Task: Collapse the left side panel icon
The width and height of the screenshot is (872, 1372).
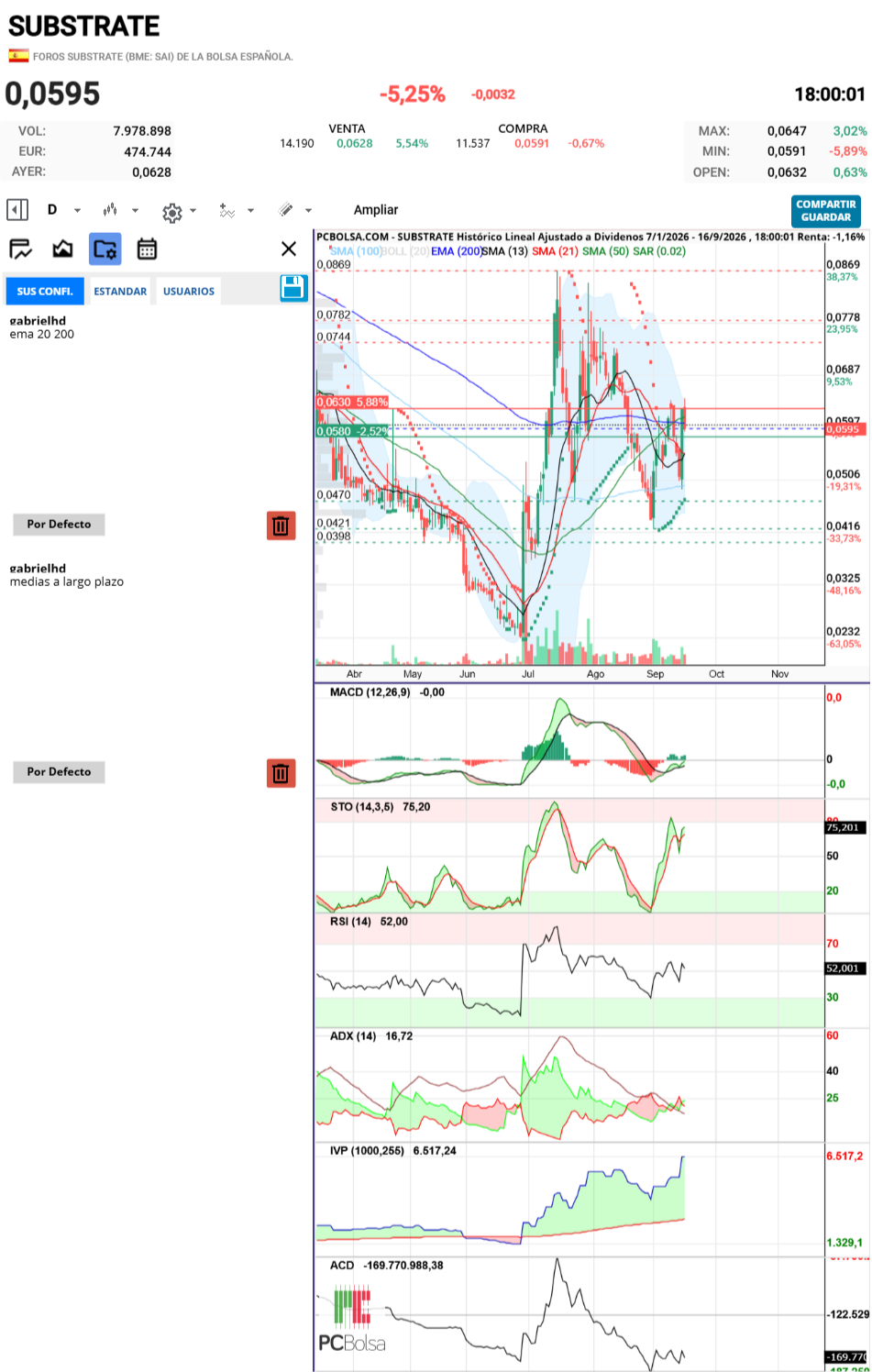Action: pos(17,210)
